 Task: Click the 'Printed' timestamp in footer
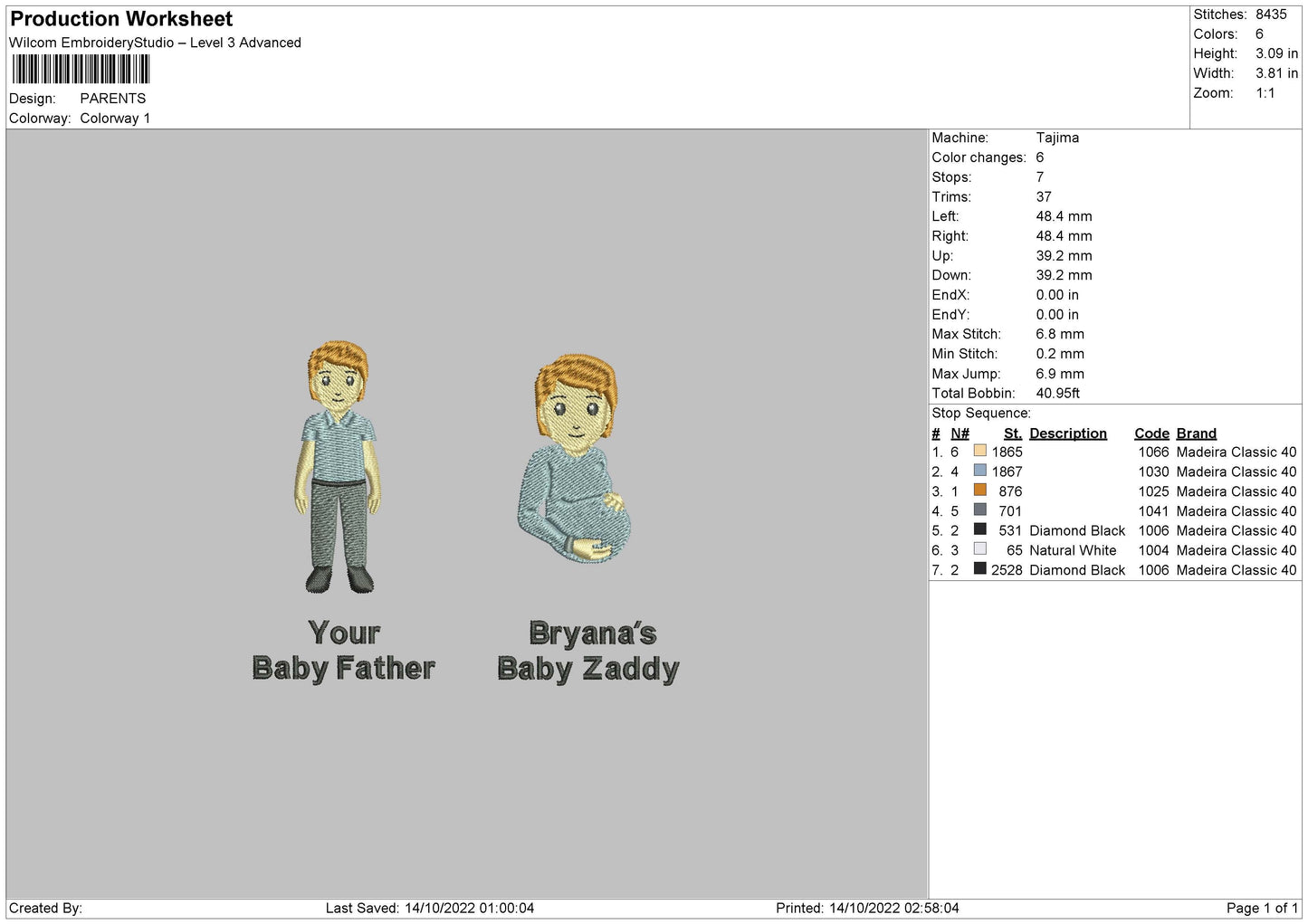coord(867,908)
